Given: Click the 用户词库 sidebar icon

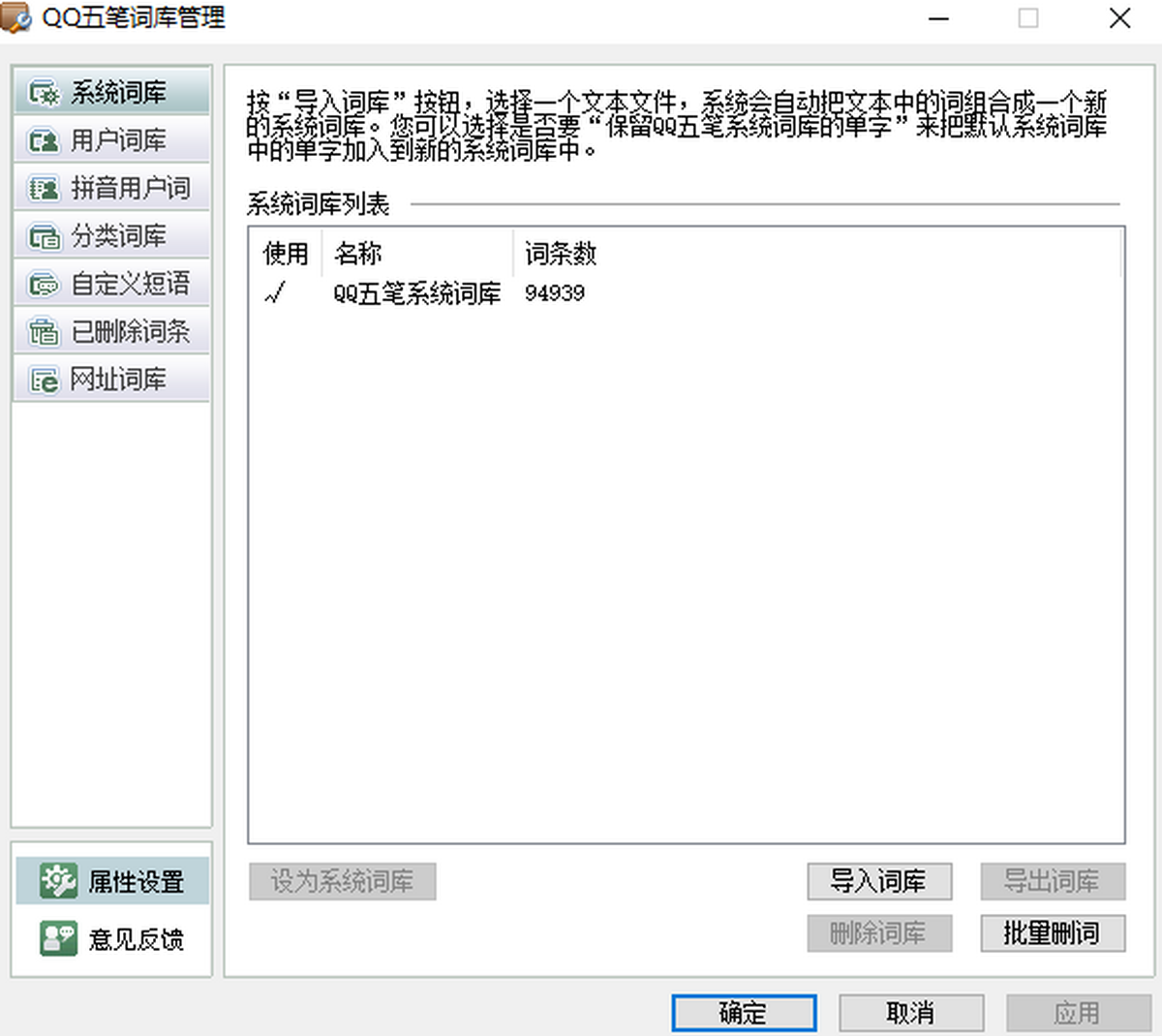Looking at the screenshot, I should (44, 141).
